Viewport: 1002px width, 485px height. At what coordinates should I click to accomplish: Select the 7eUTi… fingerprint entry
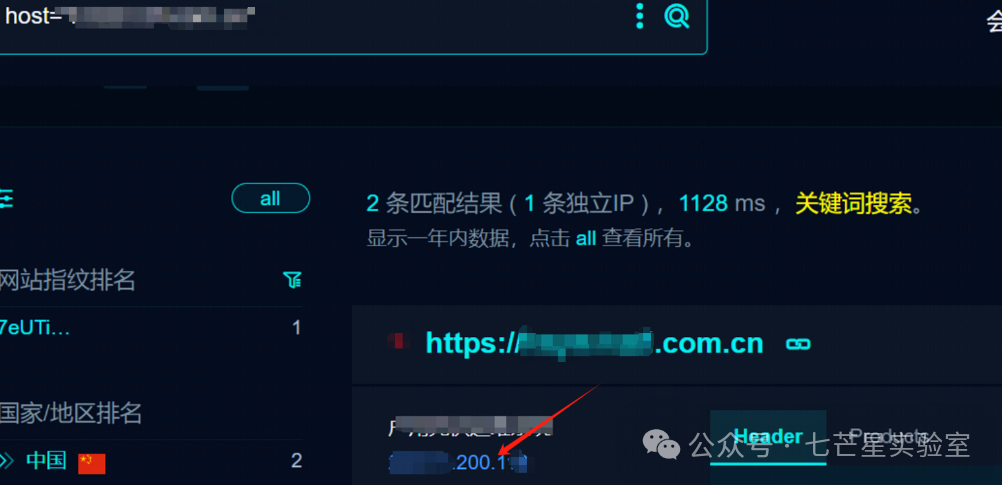(x=35, y=328)
